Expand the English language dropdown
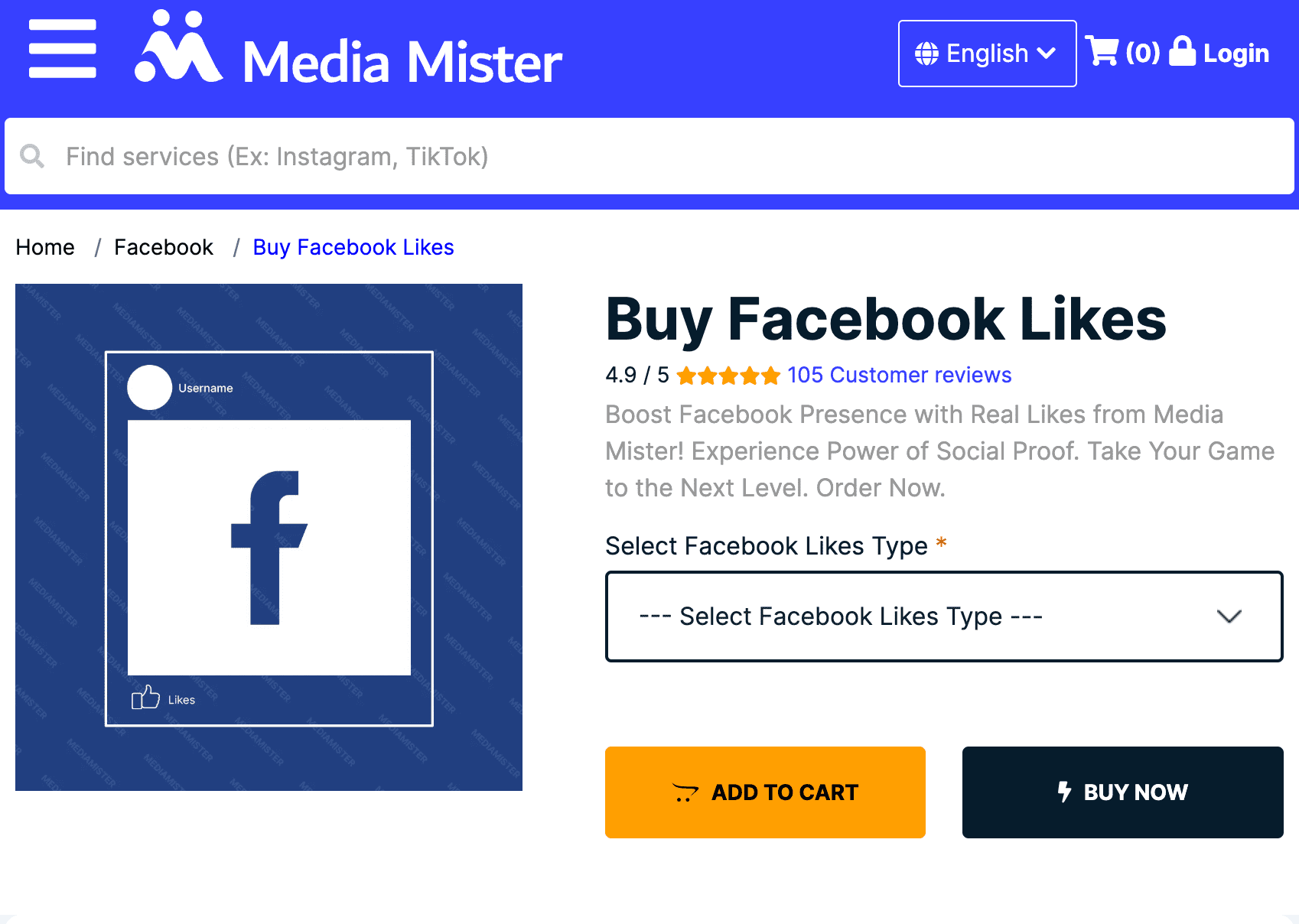The width and height of the screenshot is (1299, 924). [x=987, y=53]
